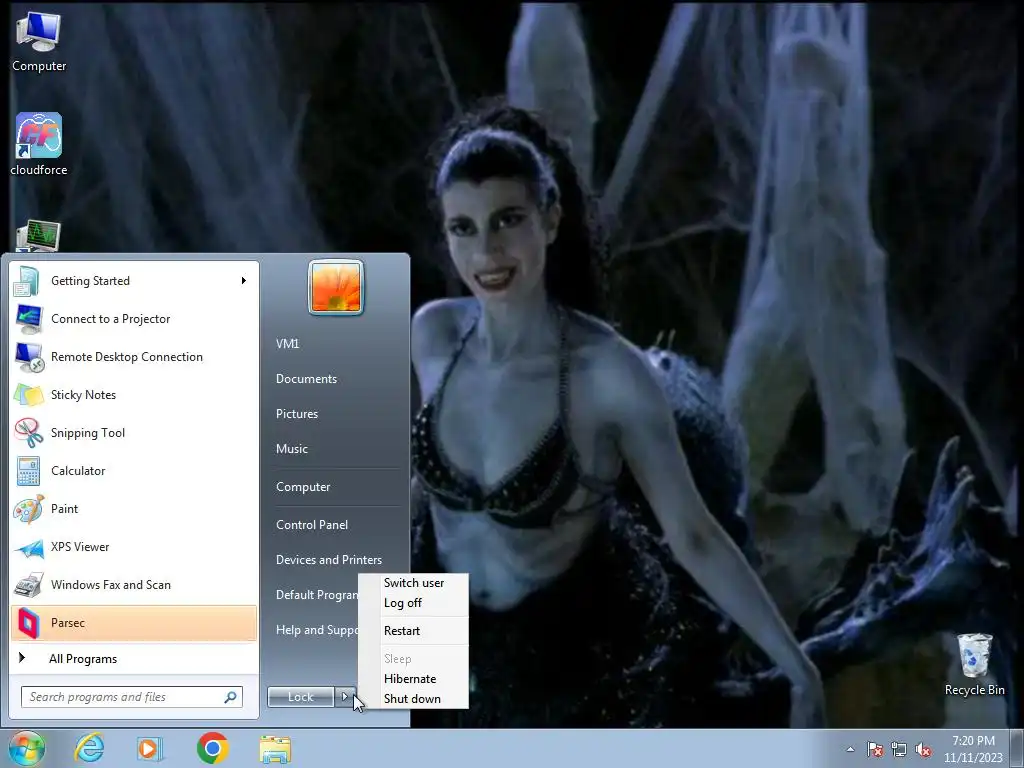Open Control Panel from Start menu
Image resolution: width=1024 pixels, height=768 pixels.
[x=312, y=525]
